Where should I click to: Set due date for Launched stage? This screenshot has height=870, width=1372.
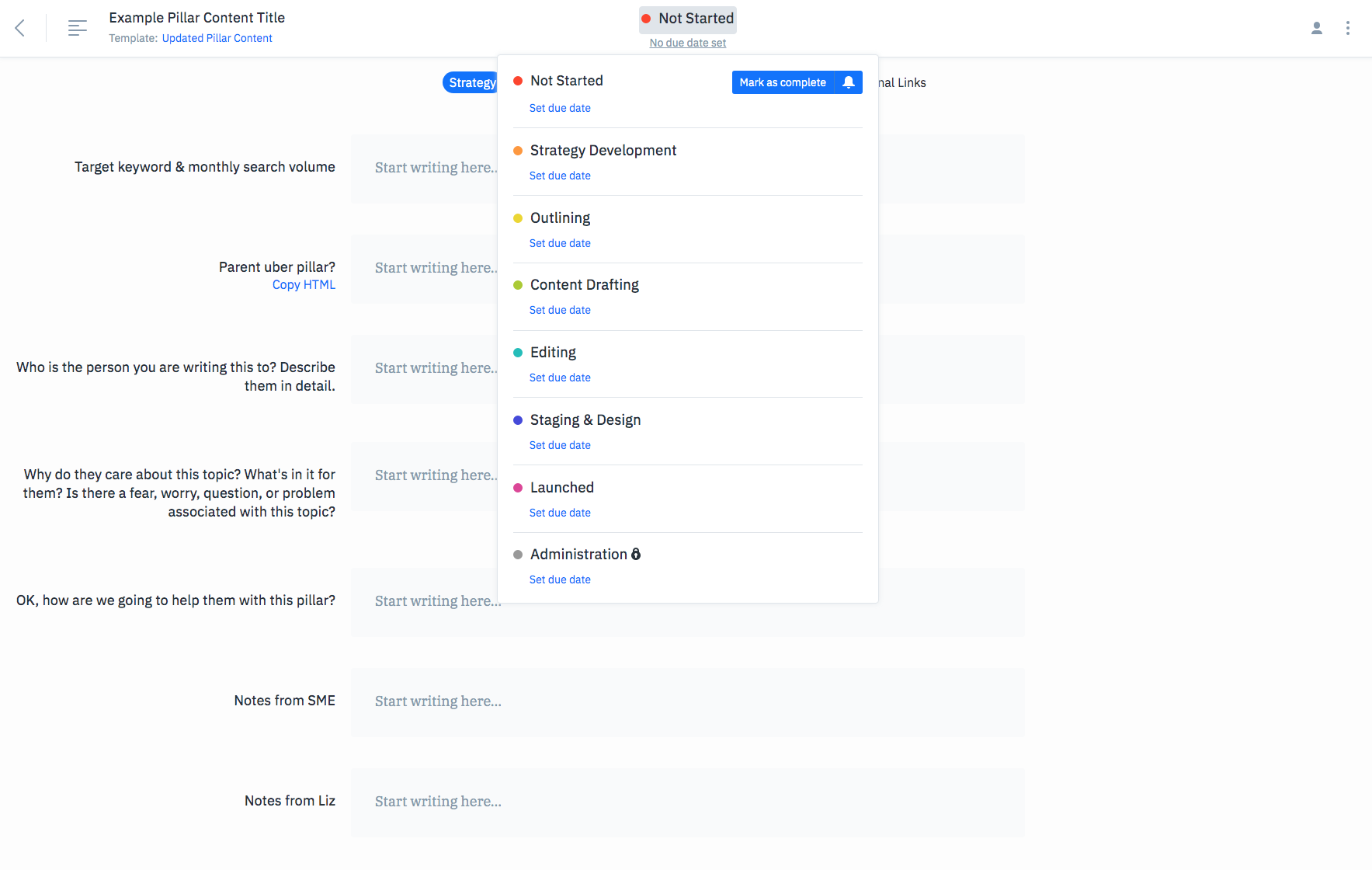point(560,513)
